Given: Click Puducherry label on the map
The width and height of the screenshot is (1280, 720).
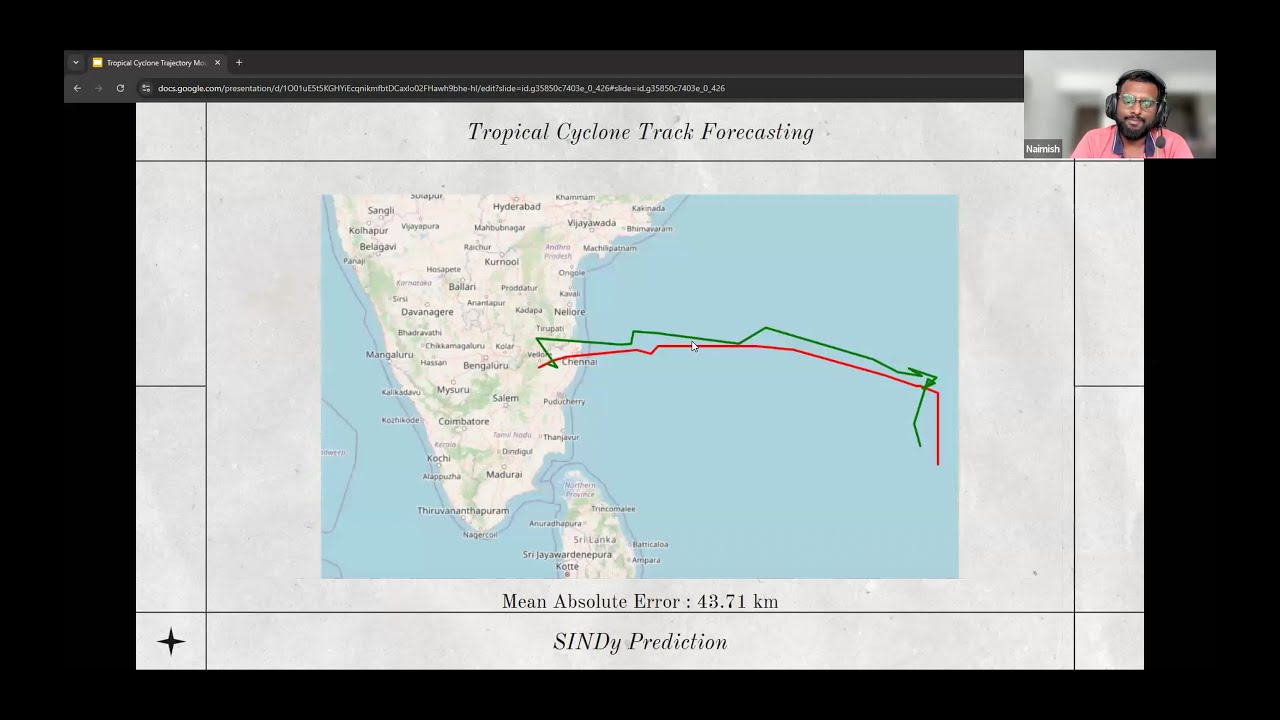Looking at the screenshot, I should coord(563,401).
